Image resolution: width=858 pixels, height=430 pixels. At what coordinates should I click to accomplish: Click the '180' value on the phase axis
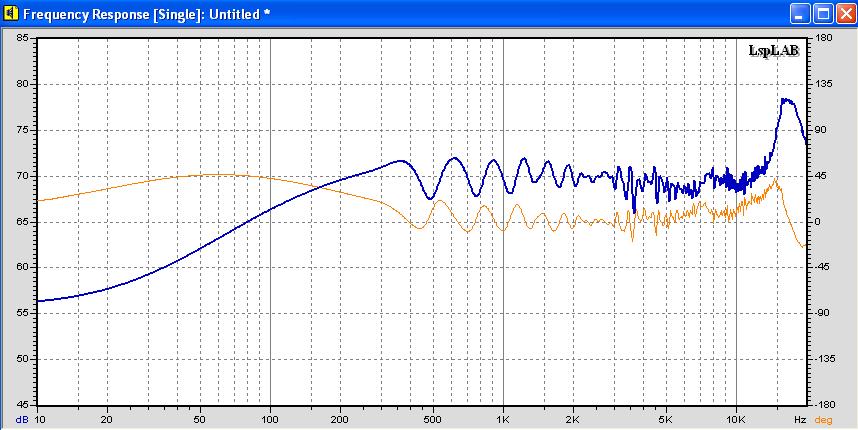coord(822,38)
